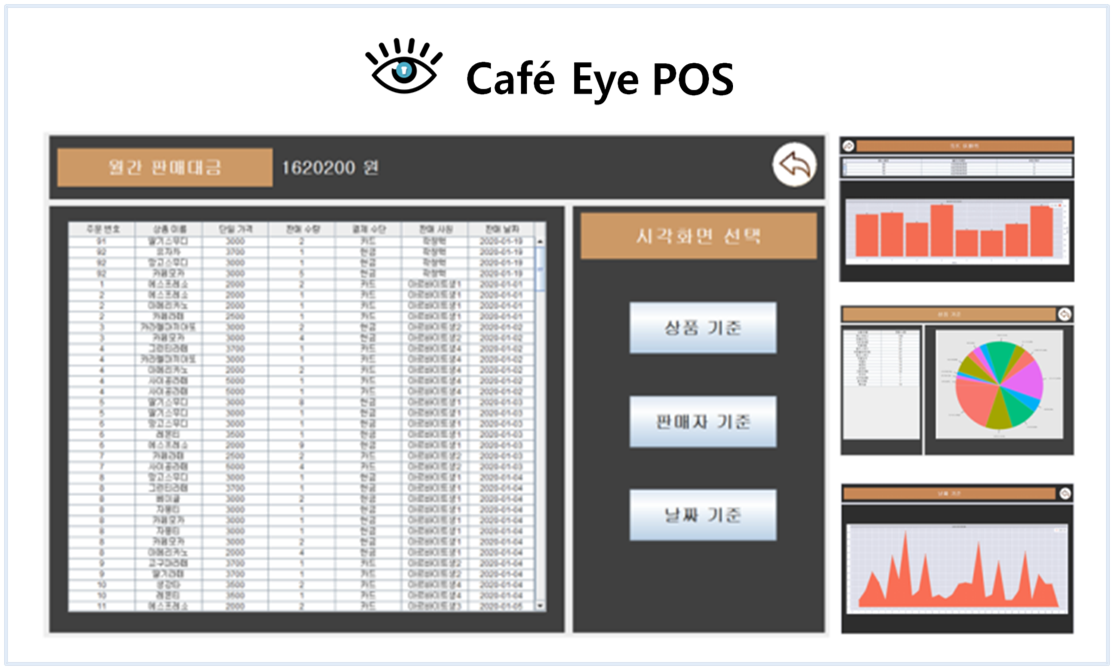Screen dimensions: 1112x668
Task: Select the 주문 번호 column header
Action: coord(101,229)
